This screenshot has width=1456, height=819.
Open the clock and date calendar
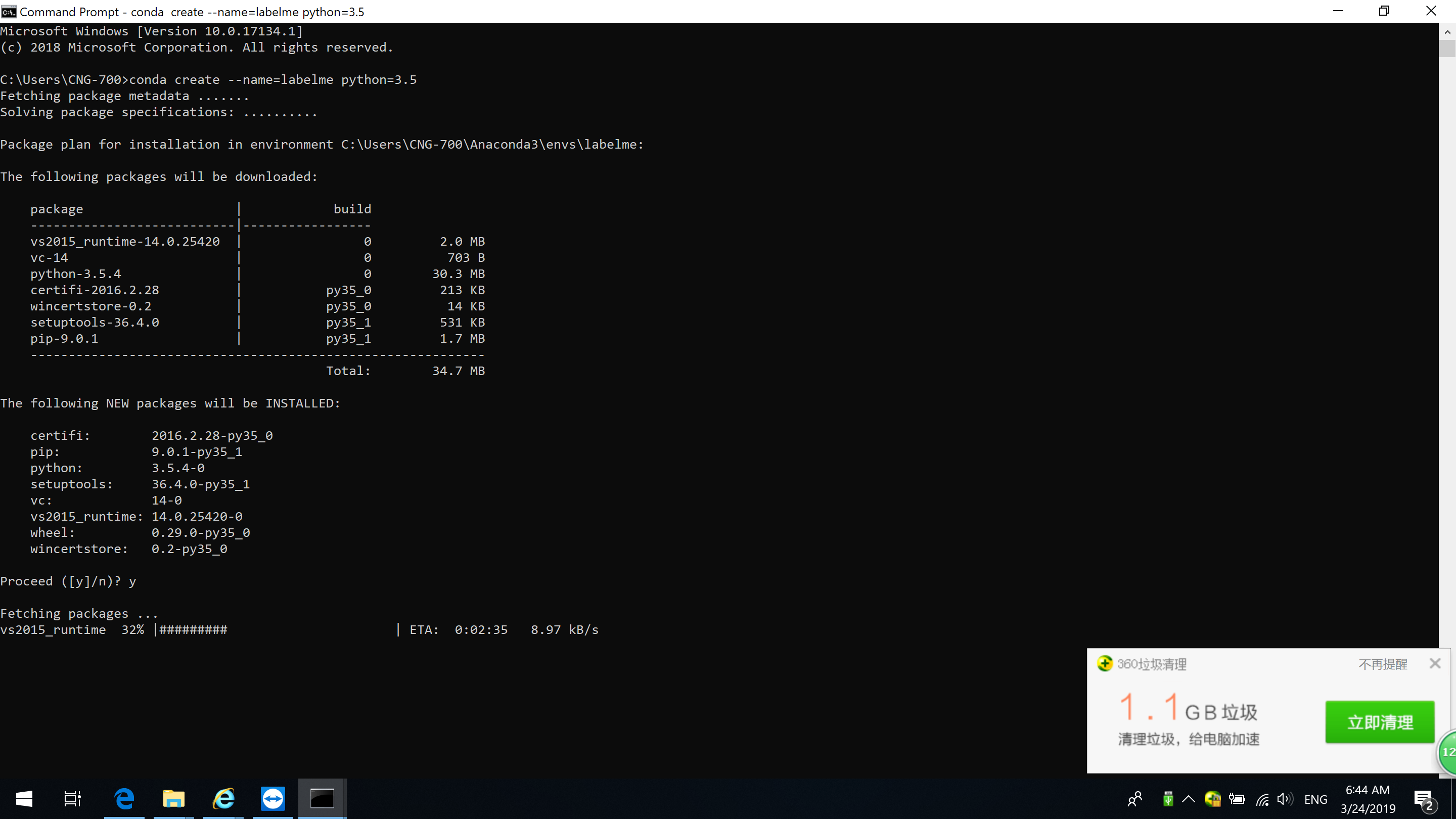click(1367, 799)
